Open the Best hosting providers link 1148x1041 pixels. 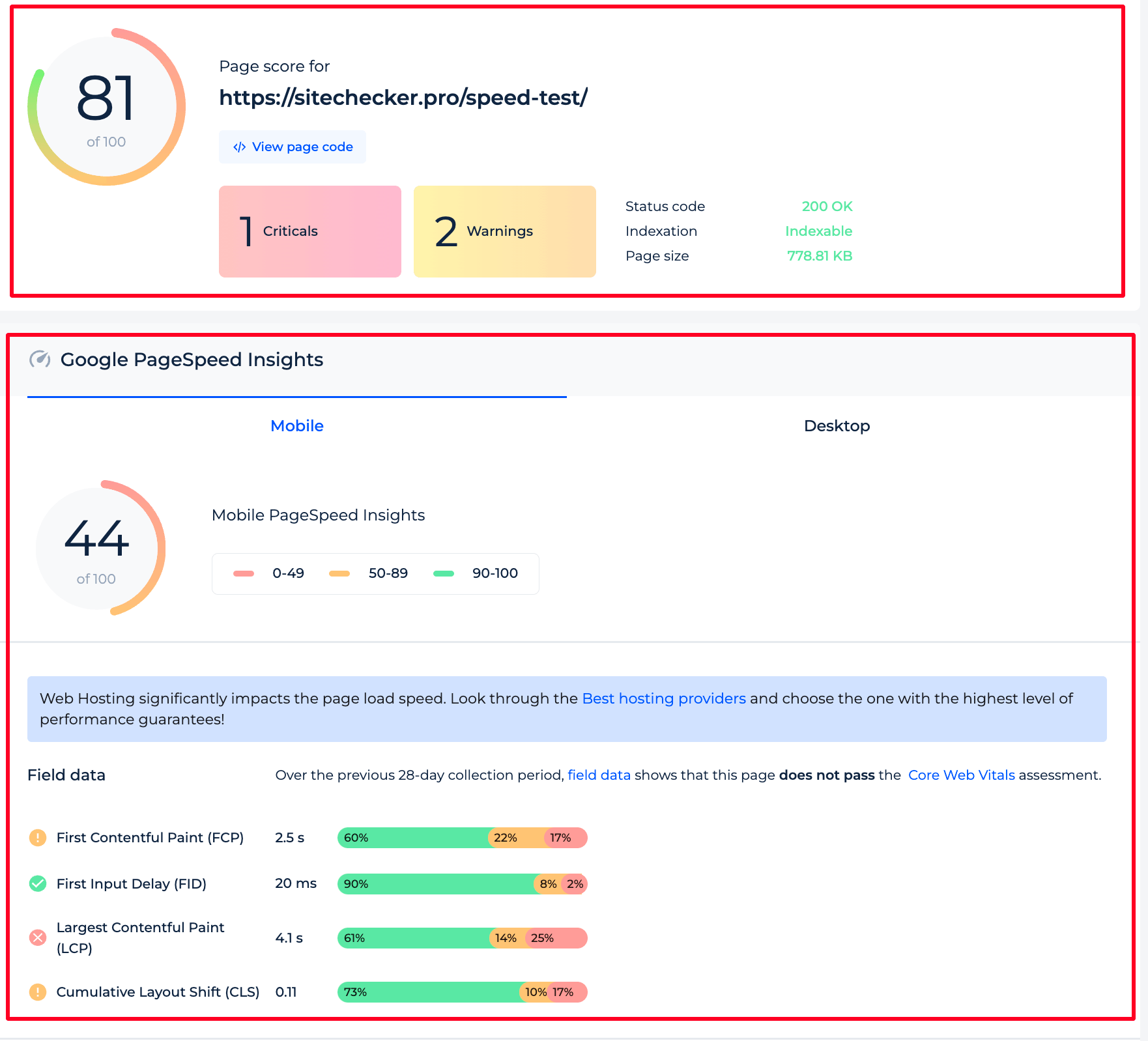pos(664,698)
